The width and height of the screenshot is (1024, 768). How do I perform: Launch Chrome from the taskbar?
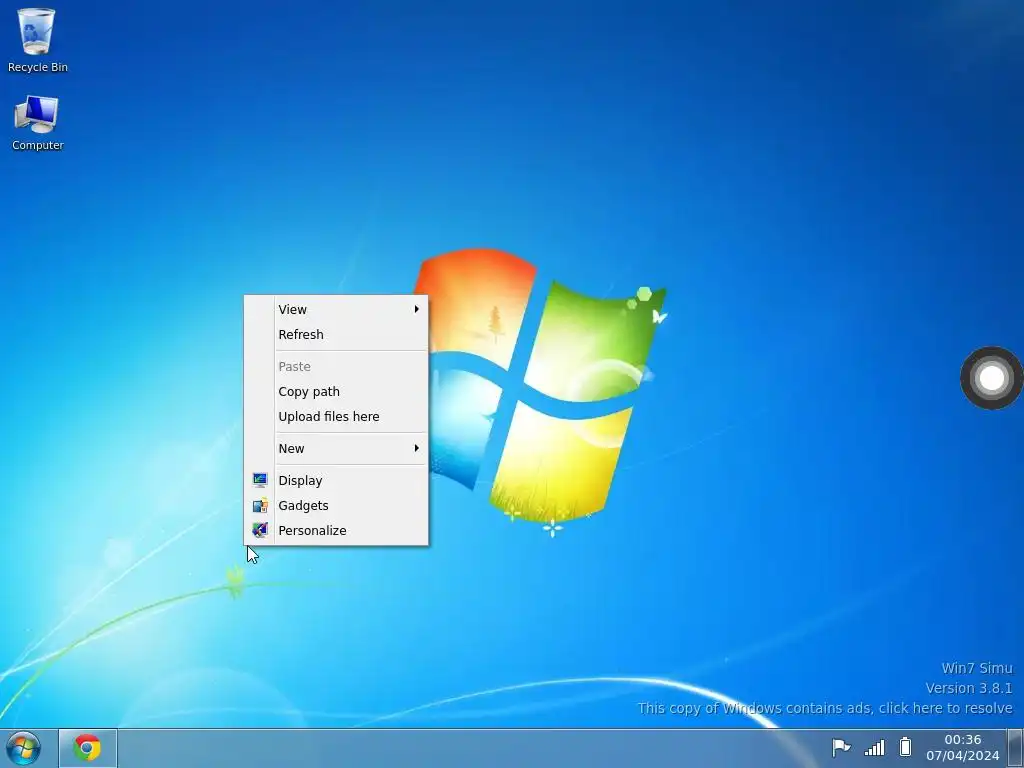tap(88, 748)
